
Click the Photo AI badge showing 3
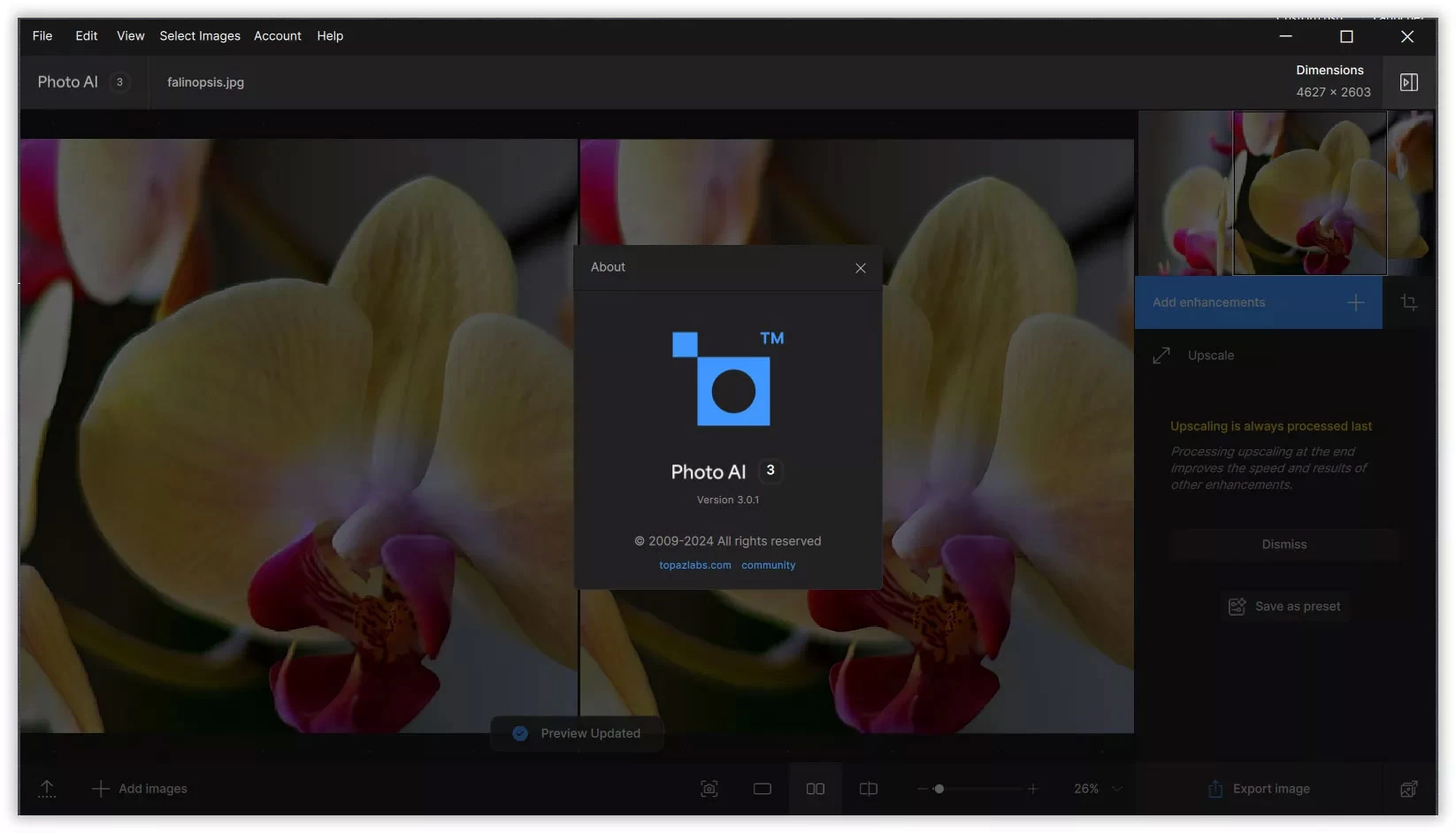(119, 81)
